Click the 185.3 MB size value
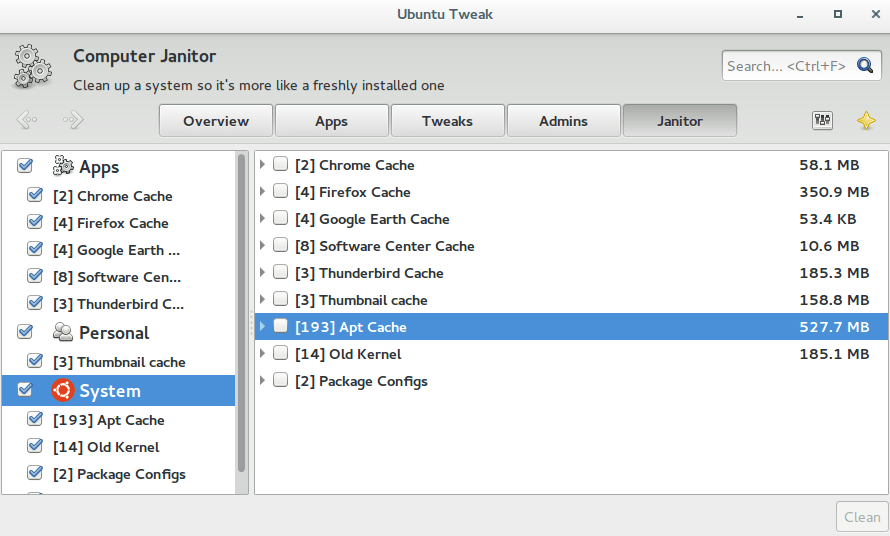Screen dimensions: 890x536 pyautogui.click(x=834, y=273)
